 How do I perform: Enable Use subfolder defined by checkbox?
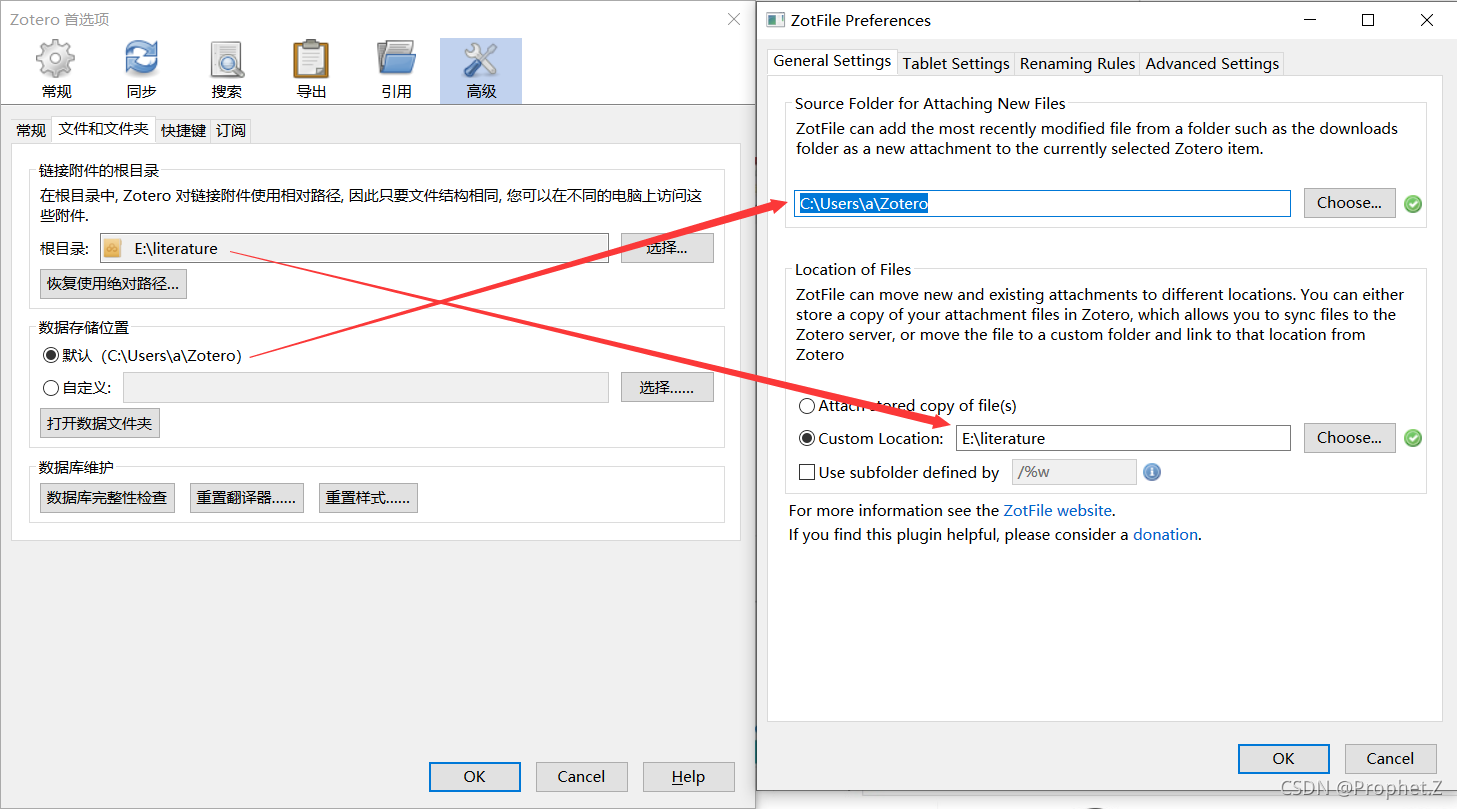pyautogui.click(x=807, y=472)
